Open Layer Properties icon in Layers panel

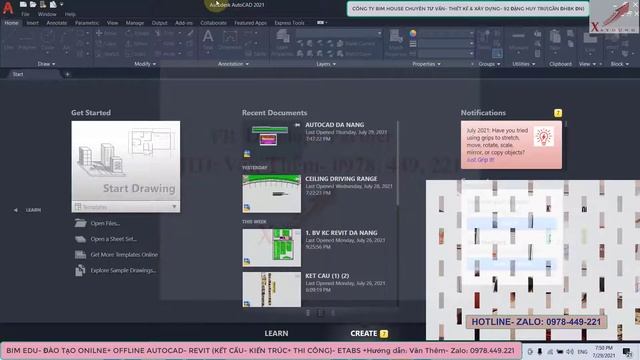point(282,37)
